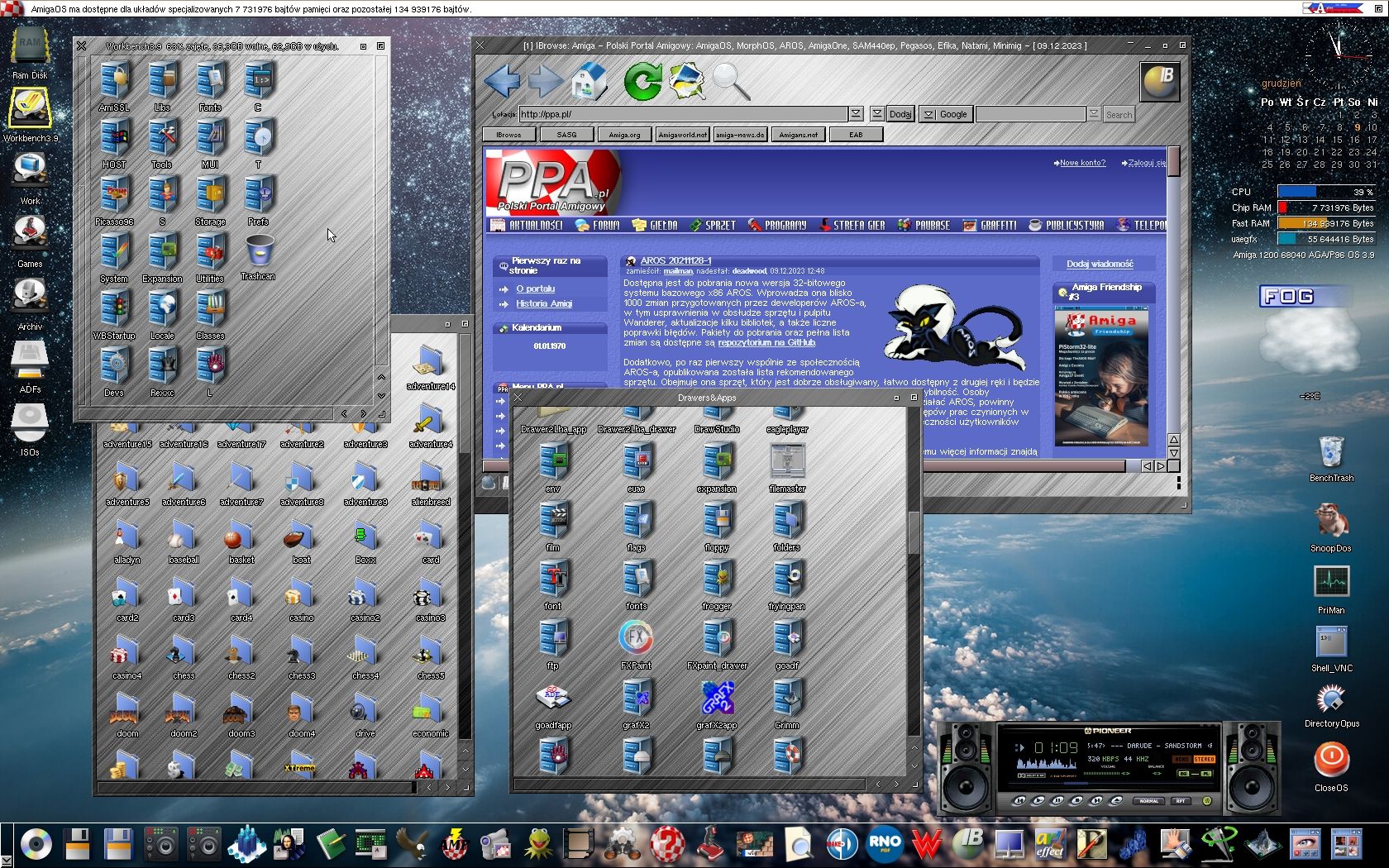Viewport: 1389px width, 868px height.
Task: Open dropdown next to IBrowse search field
Action: 1094,114
